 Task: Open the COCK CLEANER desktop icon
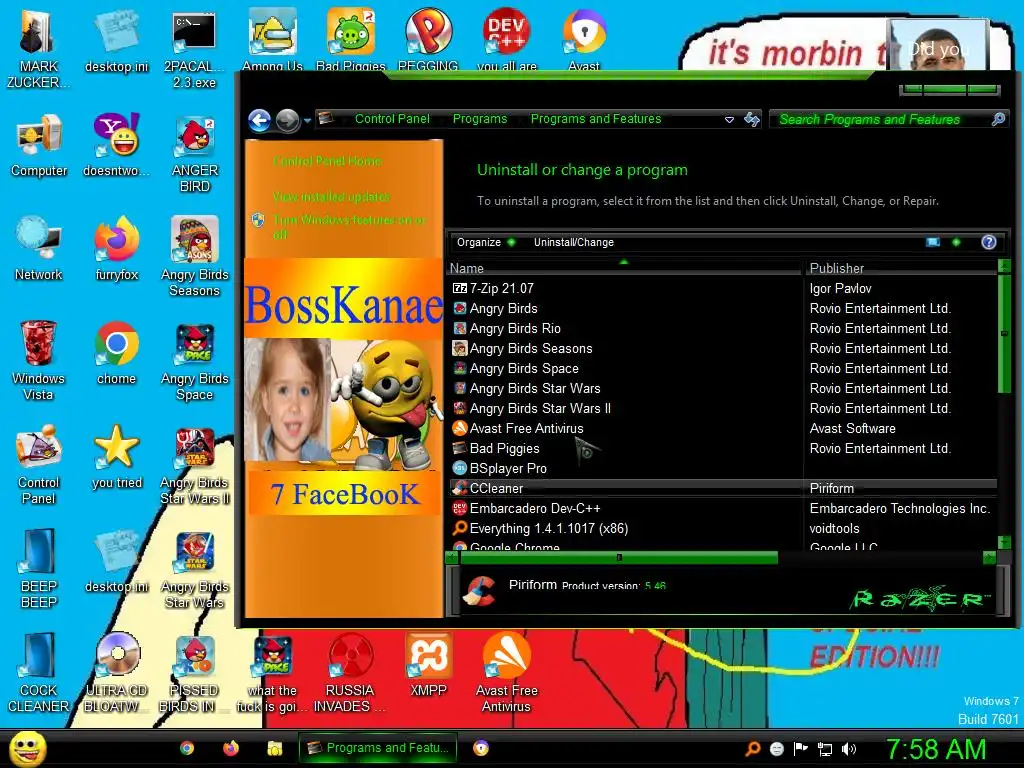tap(39, 673)
